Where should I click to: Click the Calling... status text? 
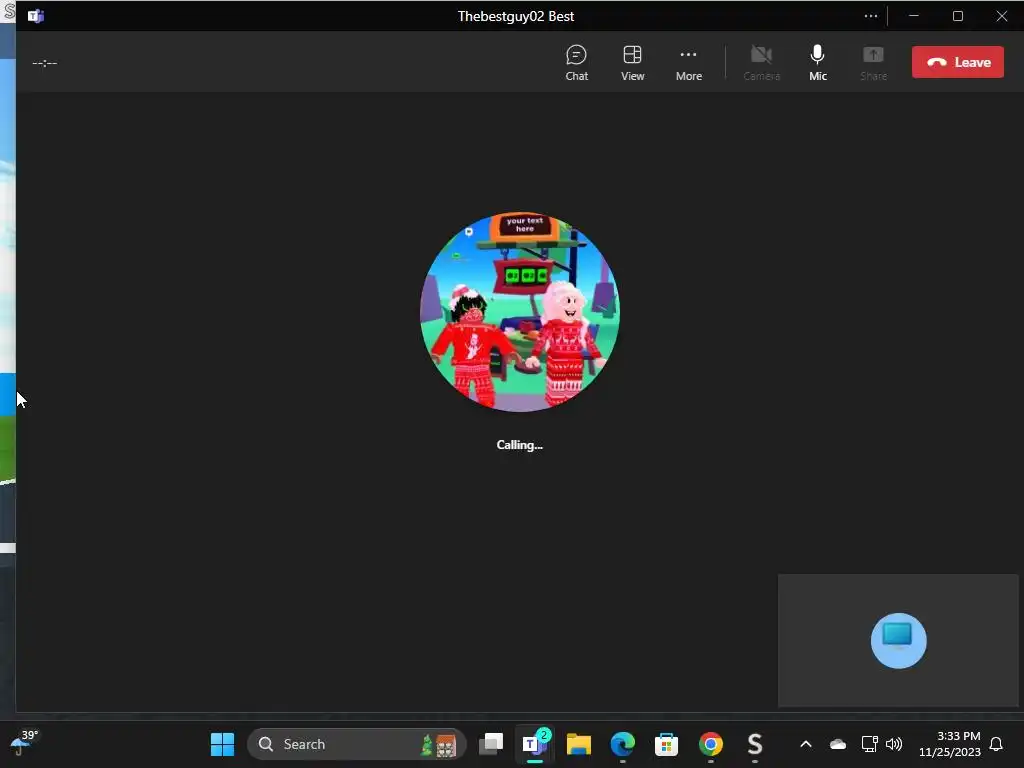(519, 445)
